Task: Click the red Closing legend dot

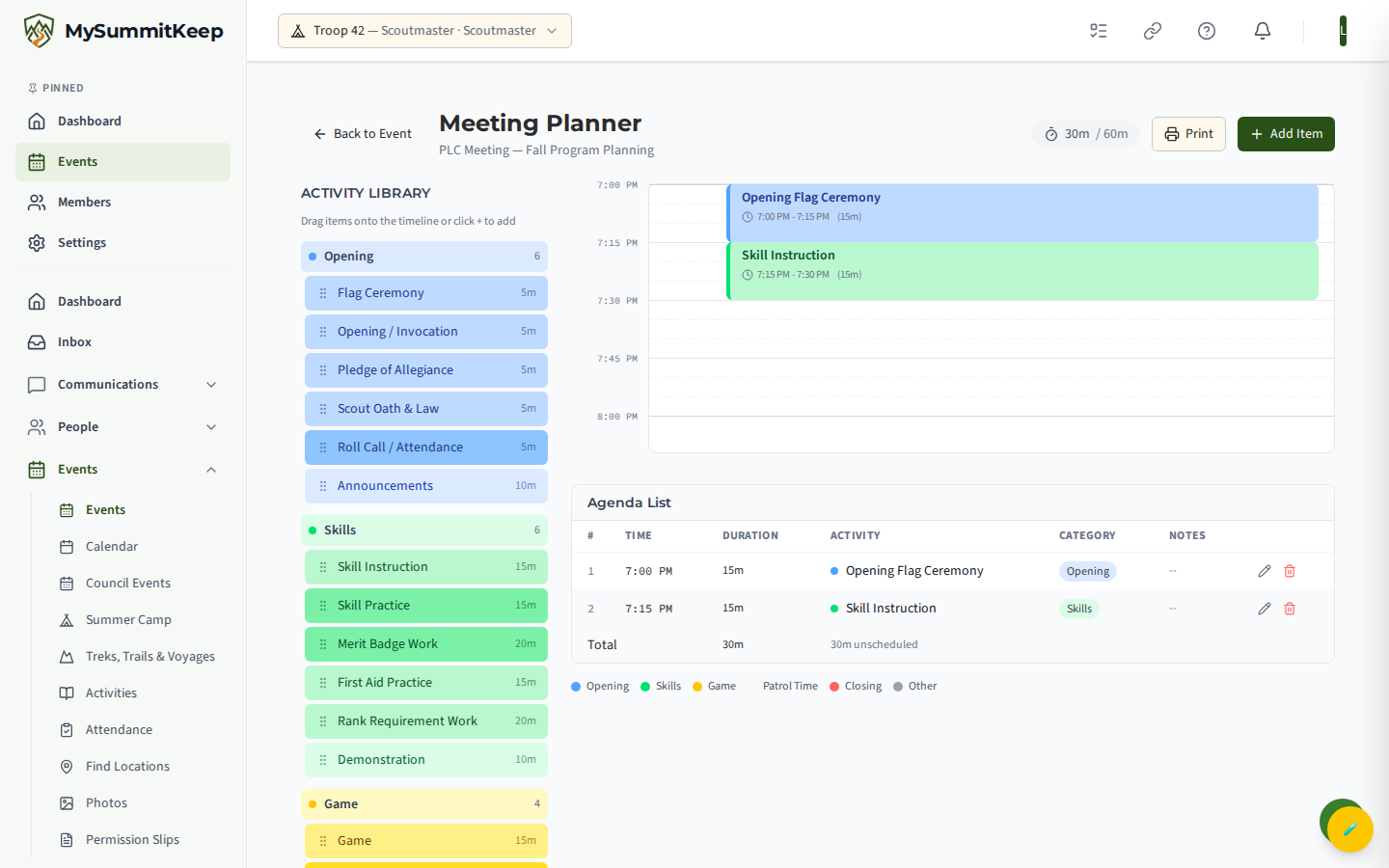Action: pyautogui.click(x=834, y=687)
